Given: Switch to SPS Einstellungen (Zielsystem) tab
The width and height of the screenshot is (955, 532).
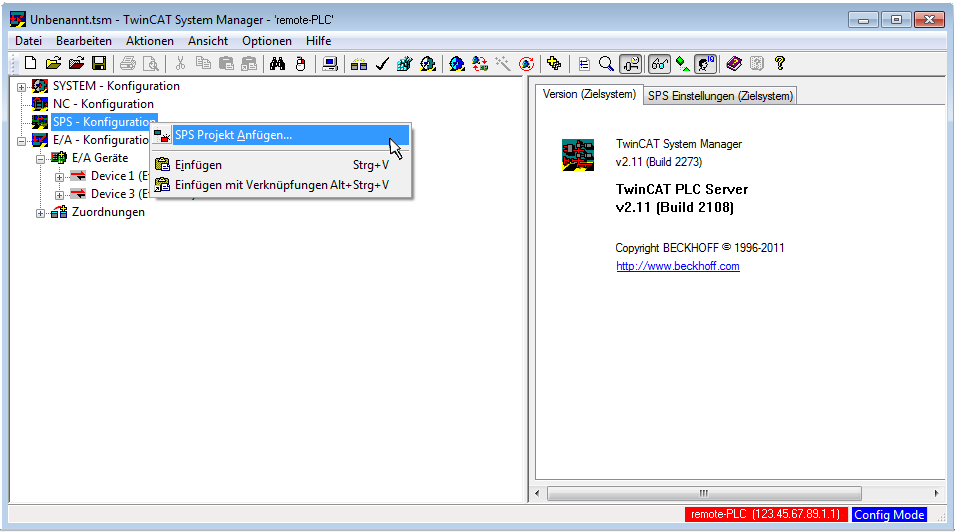Looking at the screenshot, I should point(719,96).
